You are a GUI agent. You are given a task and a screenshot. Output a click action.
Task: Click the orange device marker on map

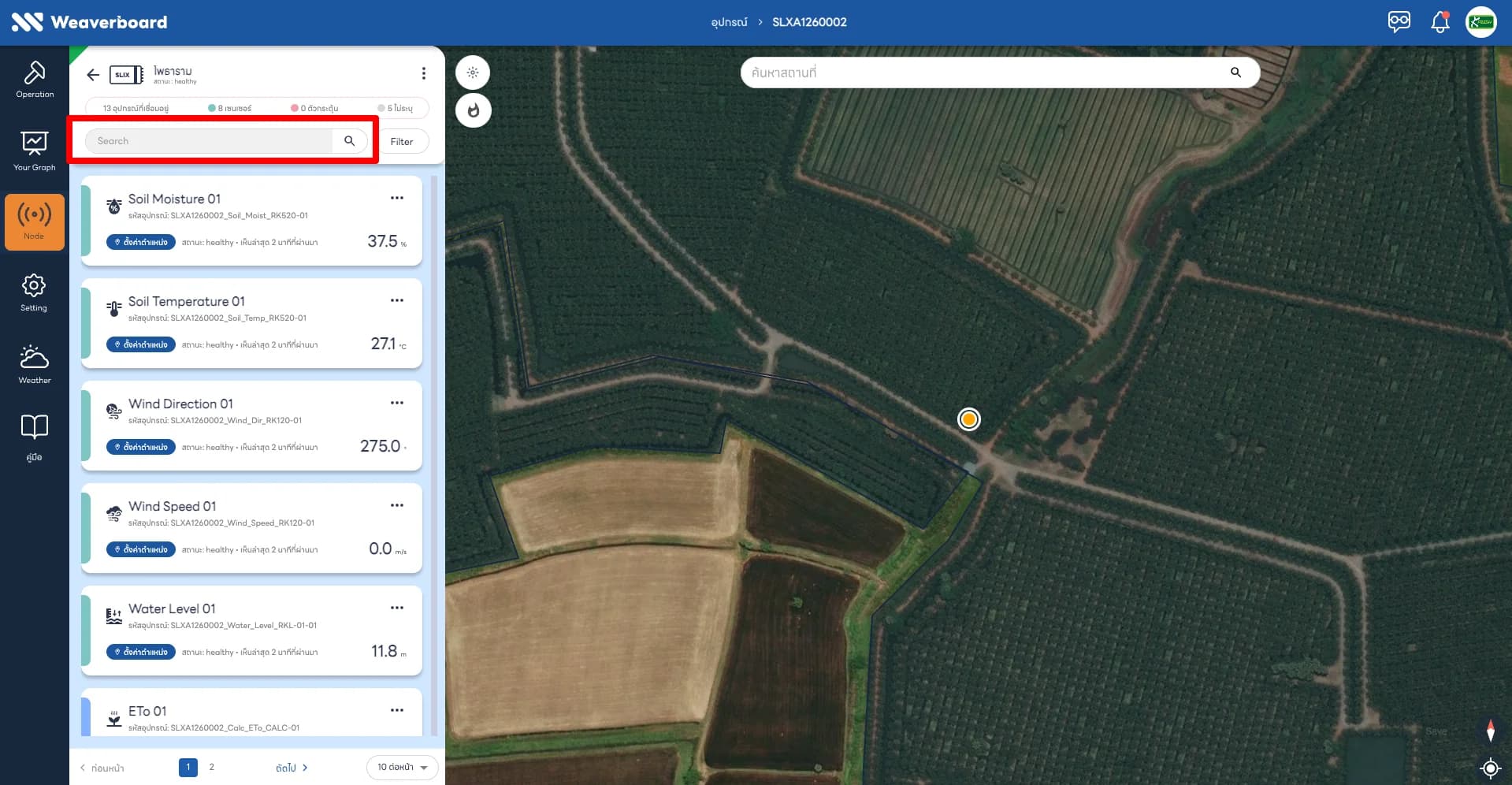point(969,419)
